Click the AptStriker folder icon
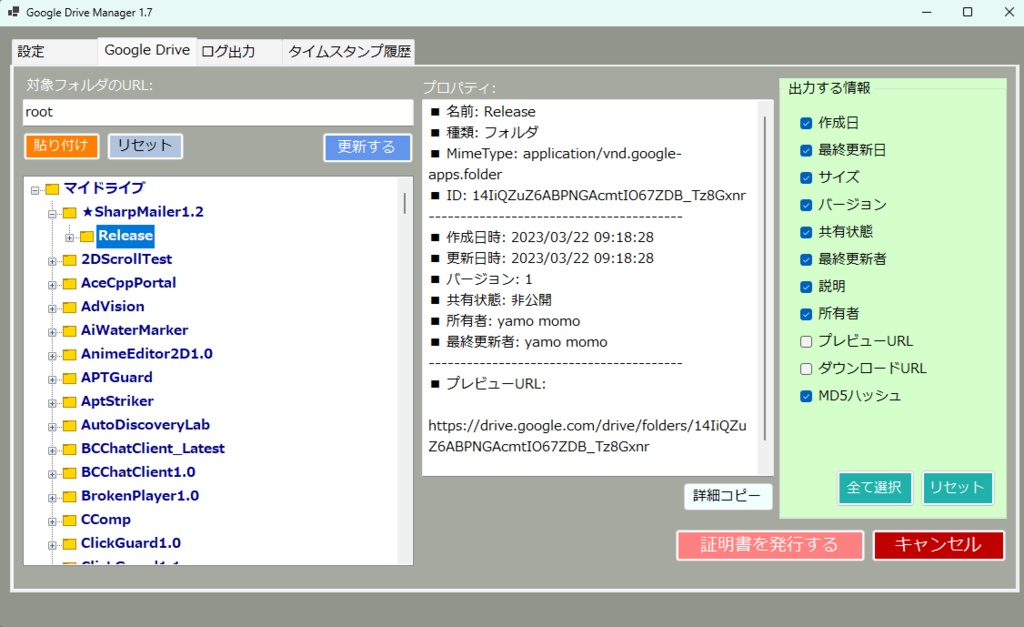The width and height of the screenshot is (1024, 627). click(x=69, y=402)
